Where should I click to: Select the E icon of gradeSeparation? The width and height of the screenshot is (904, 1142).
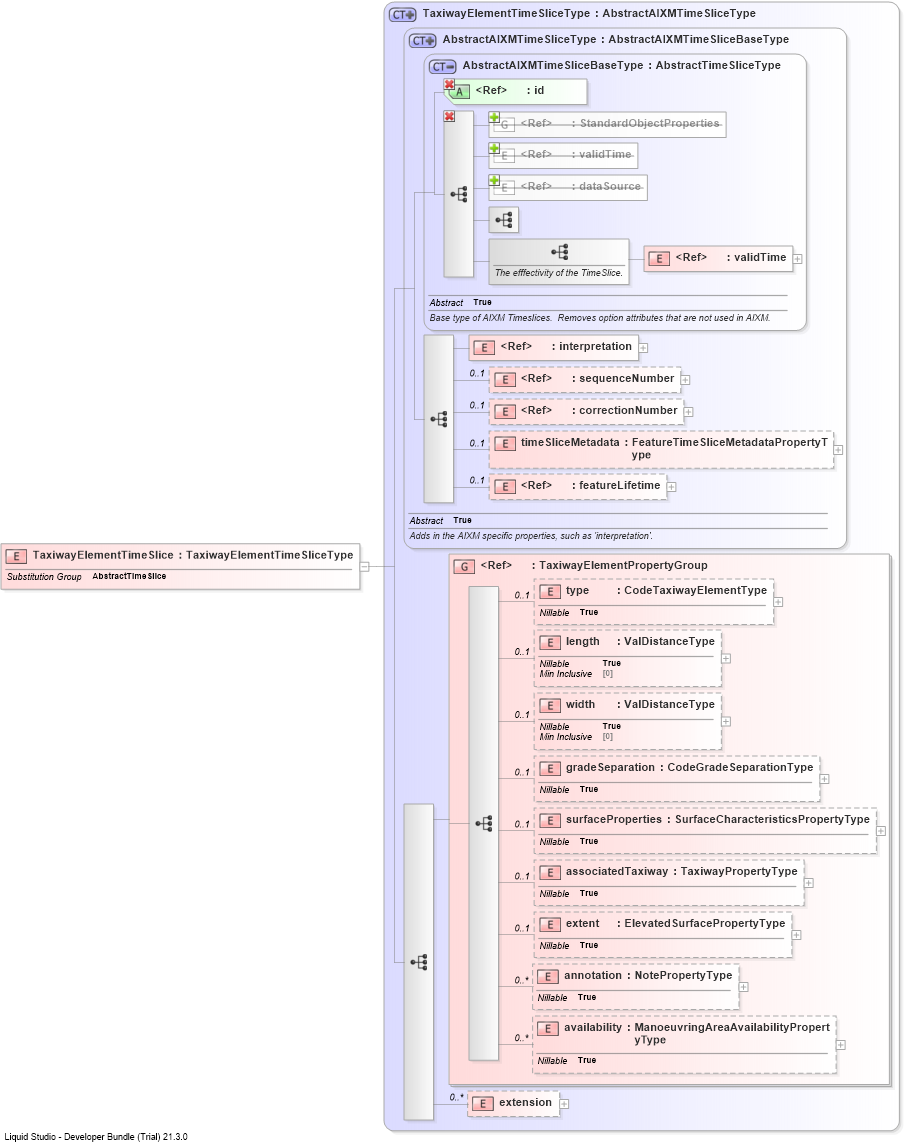pos(550,769)
